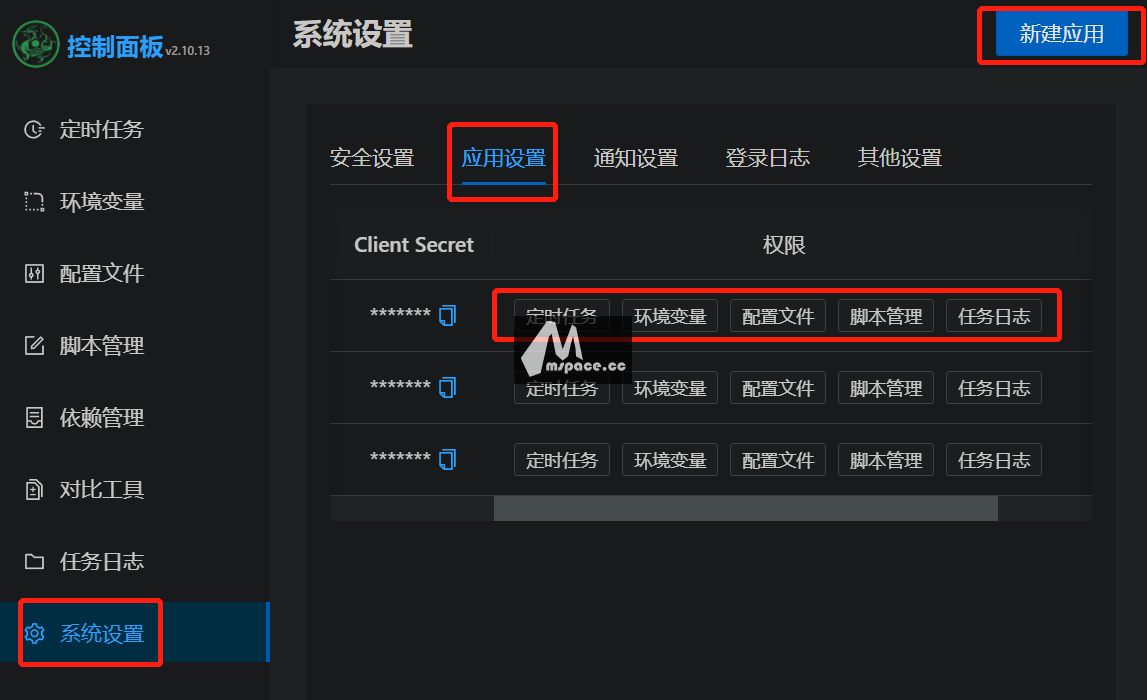This screenshot has width=1147, height=700.
Task: Click the 对比工具 file icon
Action: (34, 489)
